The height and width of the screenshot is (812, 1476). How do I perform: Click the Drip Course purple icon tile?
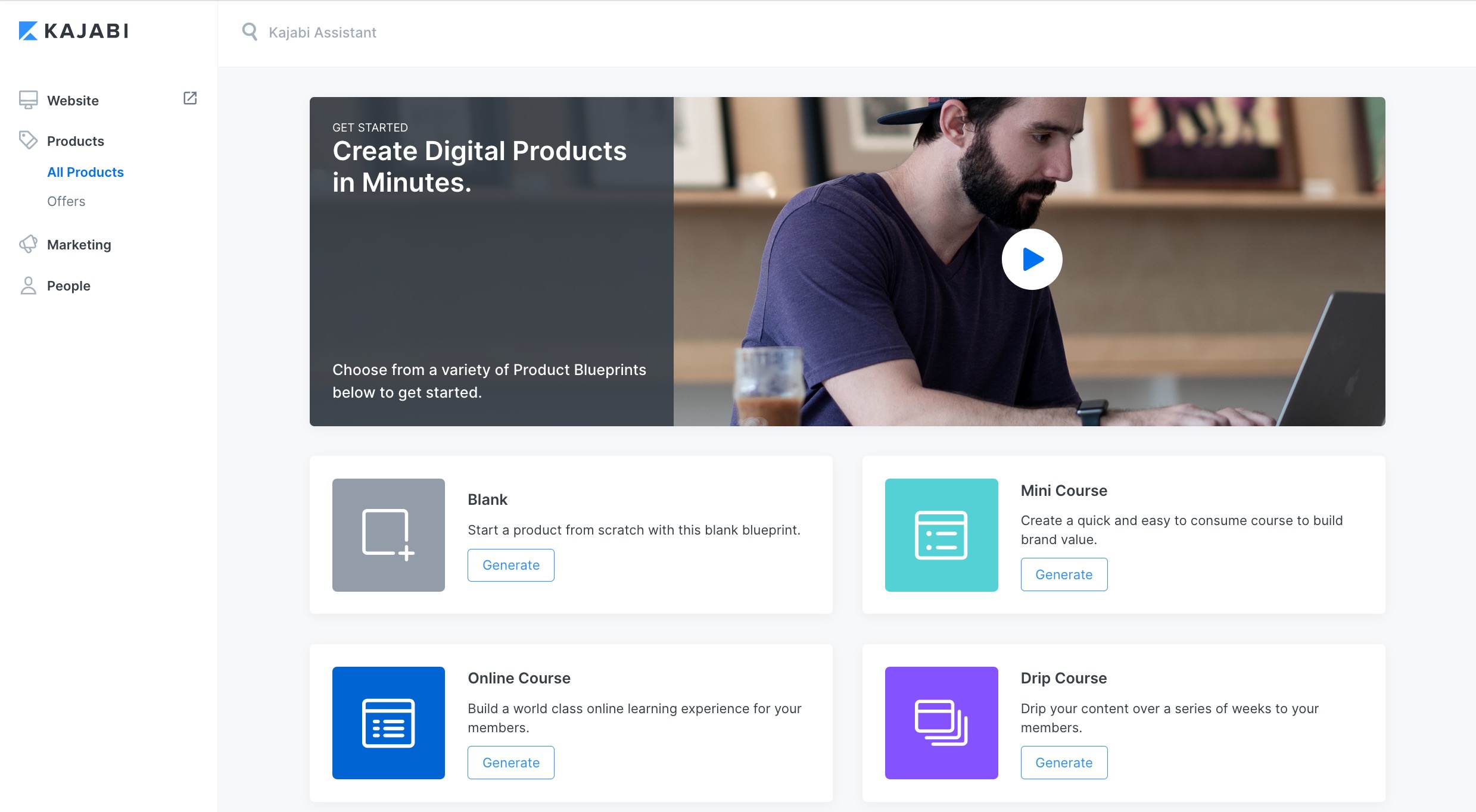(941, 723)
